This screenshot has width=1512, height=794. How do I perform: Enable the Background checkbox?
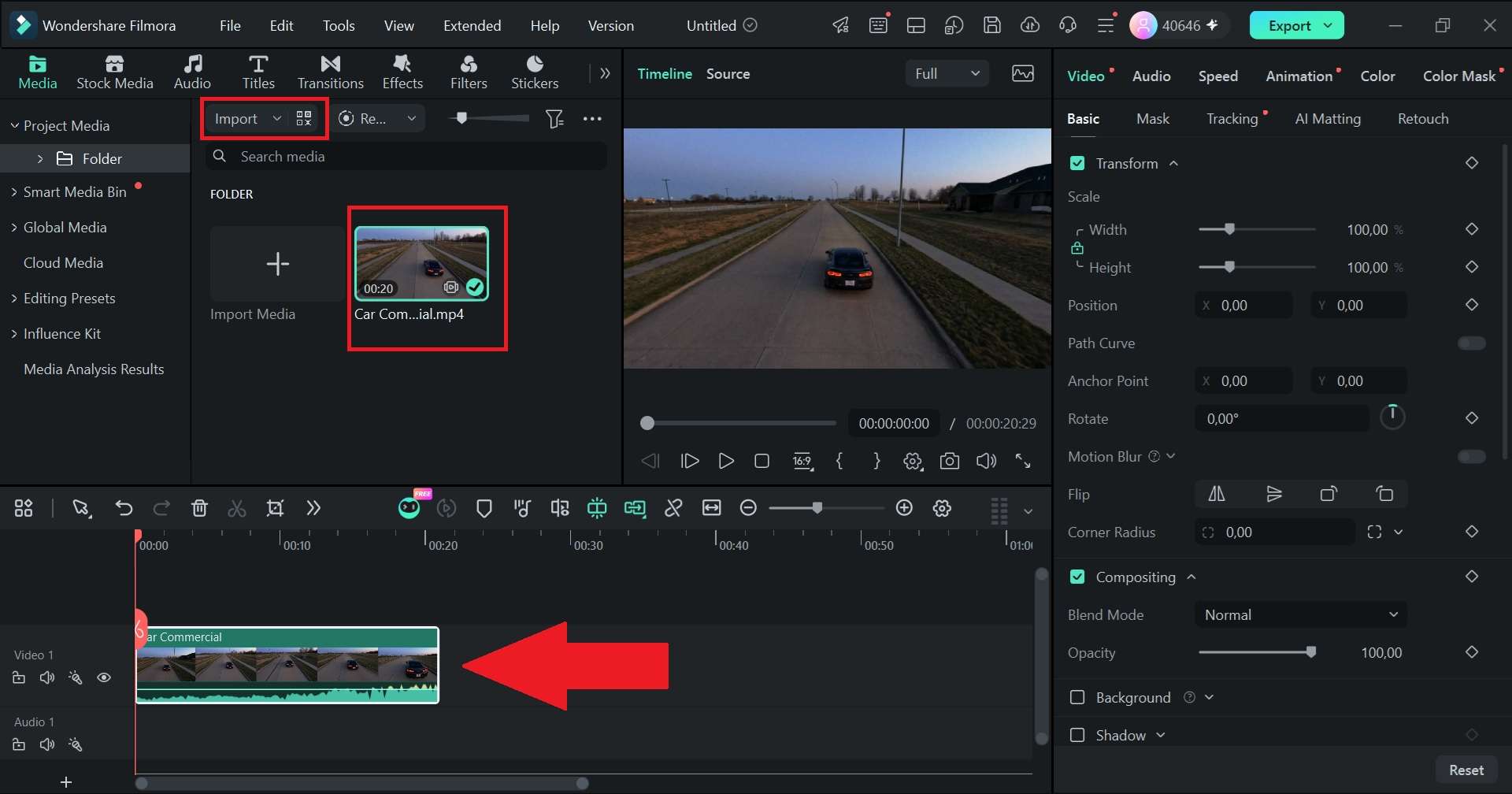(x=1077, y=698)
